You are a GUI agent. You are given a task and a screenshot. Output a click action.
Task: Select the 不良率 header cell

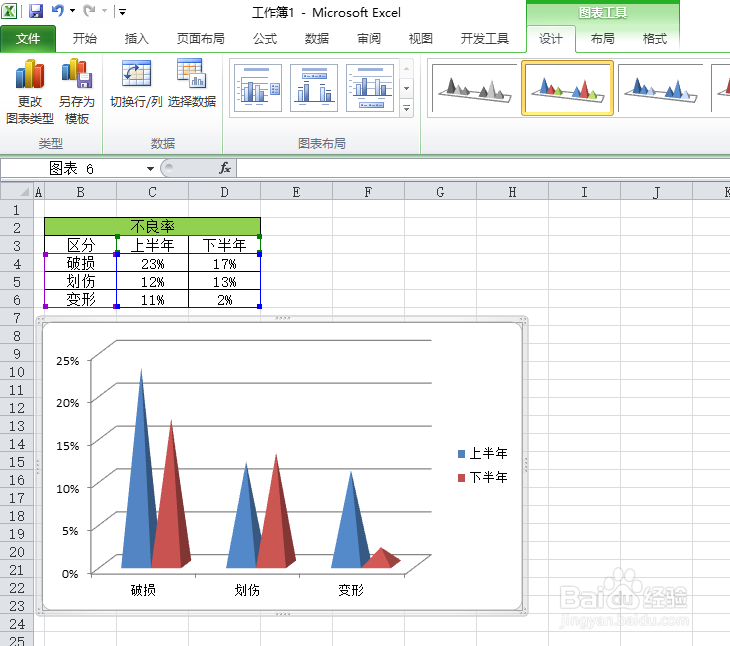(152, 227)
